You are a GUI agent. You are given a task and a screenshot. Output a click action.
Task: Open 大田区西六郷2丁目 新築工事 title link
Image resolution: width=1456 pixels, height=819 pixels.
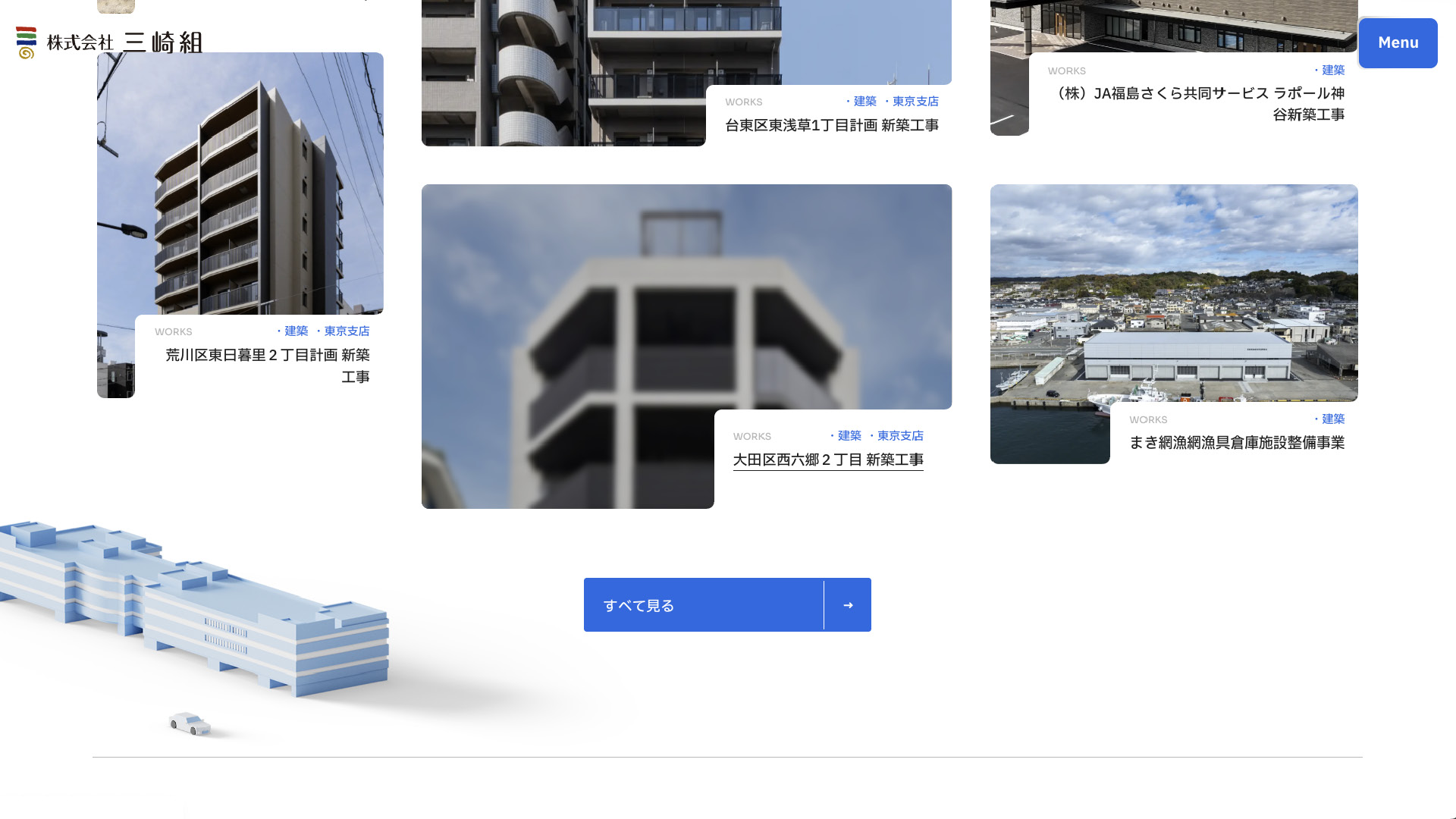click(827, 460)
